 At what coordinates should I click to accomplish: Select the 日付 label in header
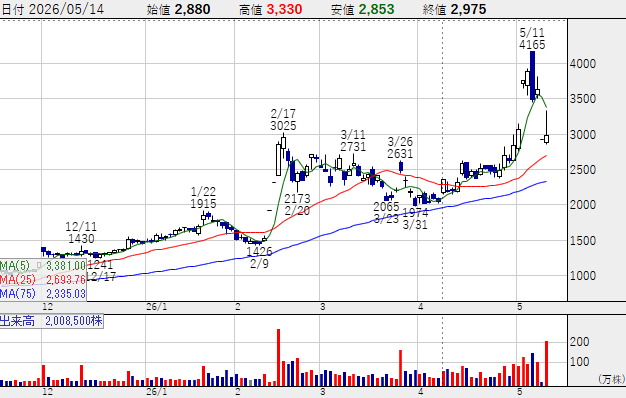click(x=13, y=9)
